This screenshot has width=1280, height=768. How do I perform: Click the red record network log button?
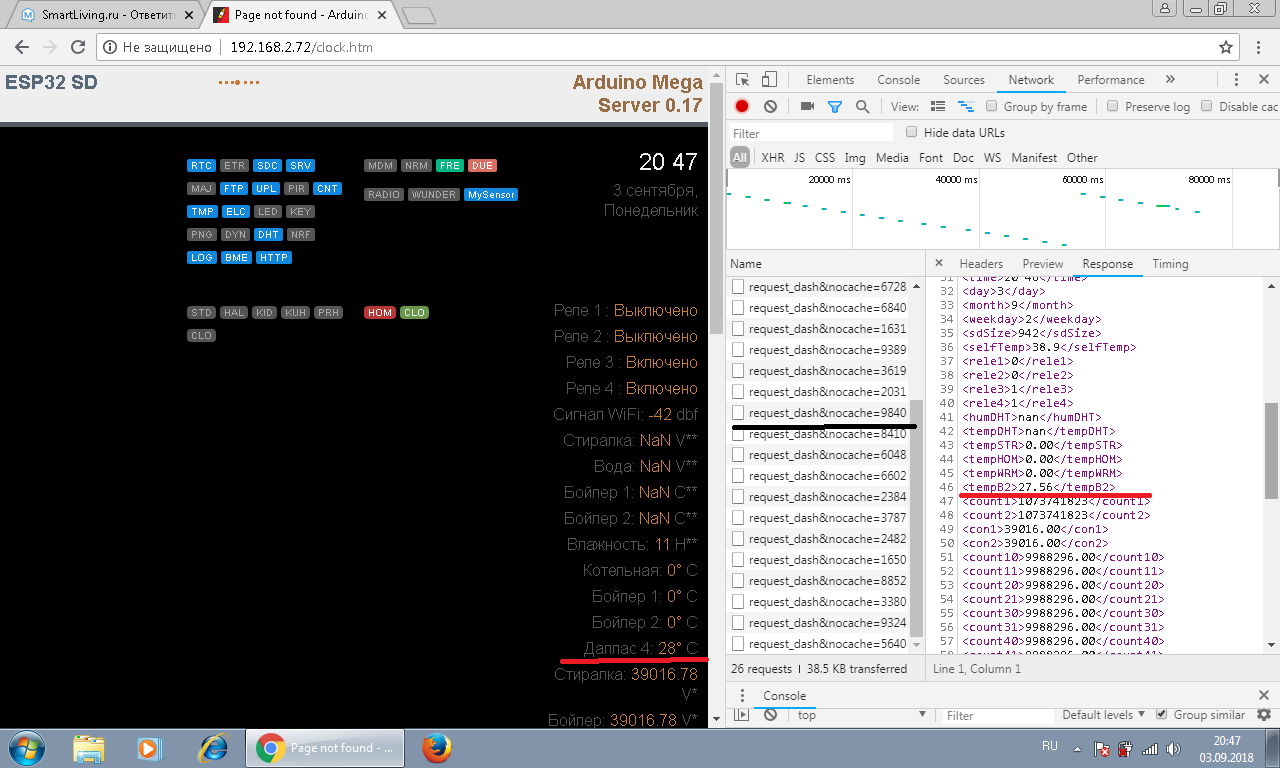[x=742, y=106]
